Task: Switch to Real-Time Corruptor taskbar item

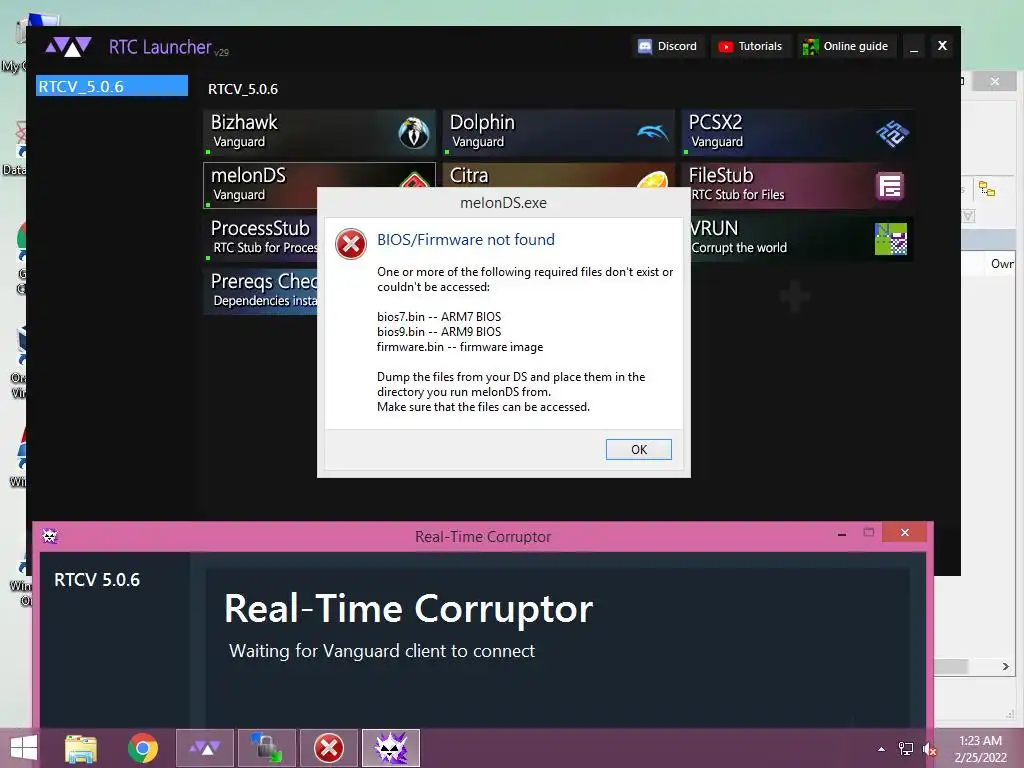Action: tap(391, 748)
